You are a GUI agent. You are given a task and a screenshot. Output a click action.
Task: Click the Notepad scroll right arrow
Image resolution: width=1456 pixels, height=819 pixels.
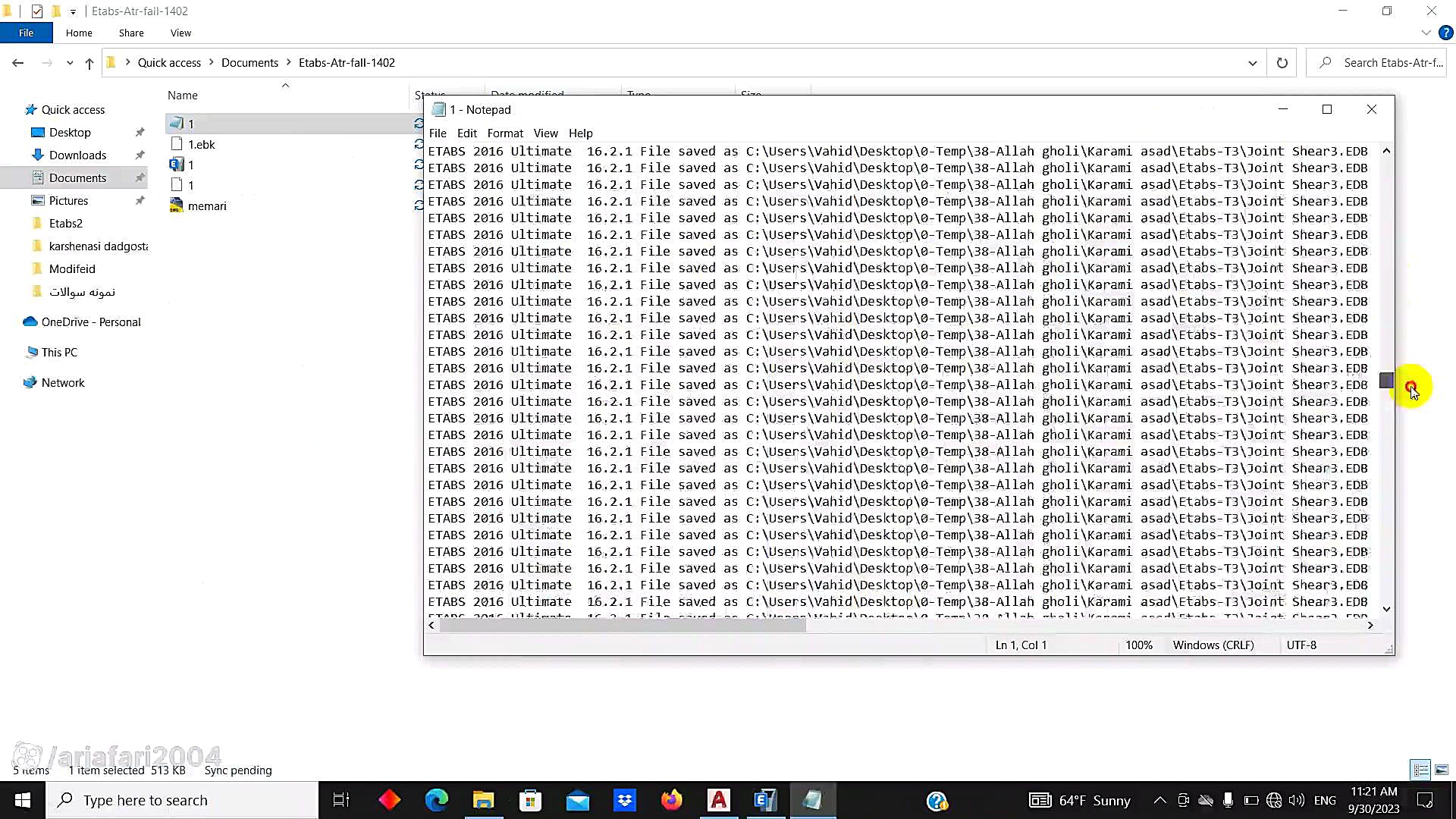(x=1370, y=626)
